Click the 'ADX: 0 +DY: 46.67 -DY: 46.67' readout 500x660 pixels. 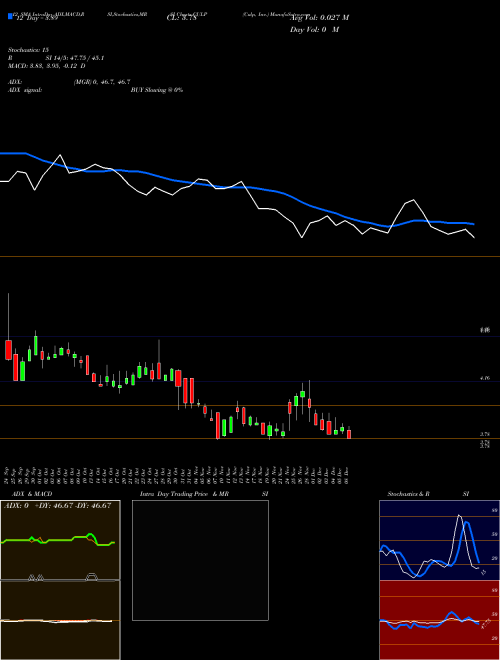(58, 506)
